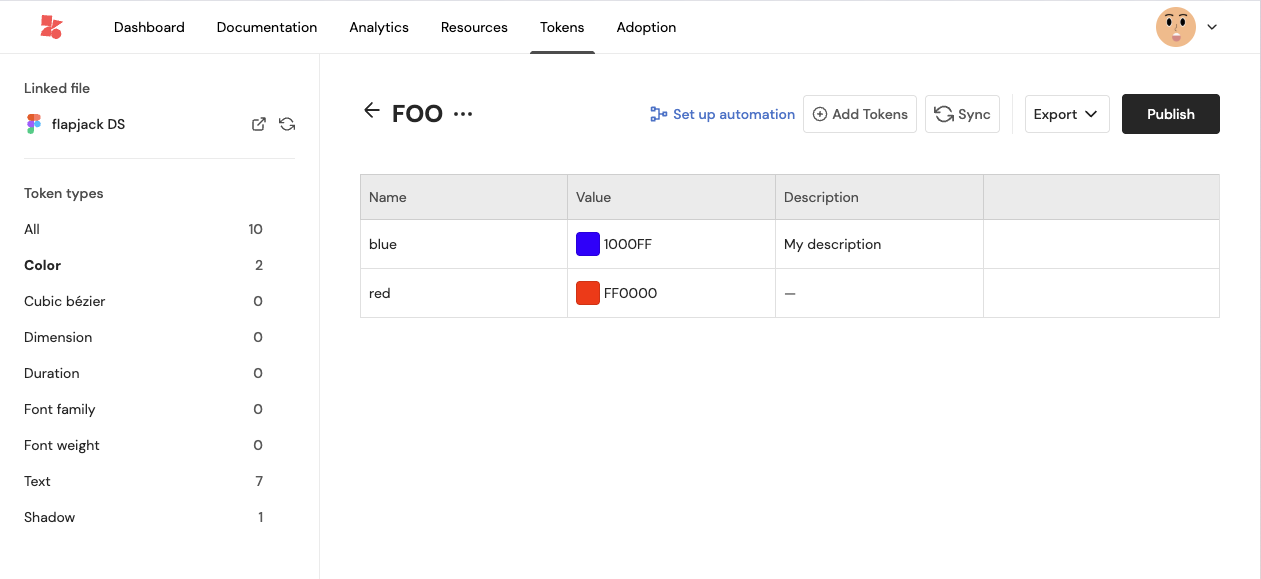
Task: Open the Documentation tab
Action: pos(267,27)
